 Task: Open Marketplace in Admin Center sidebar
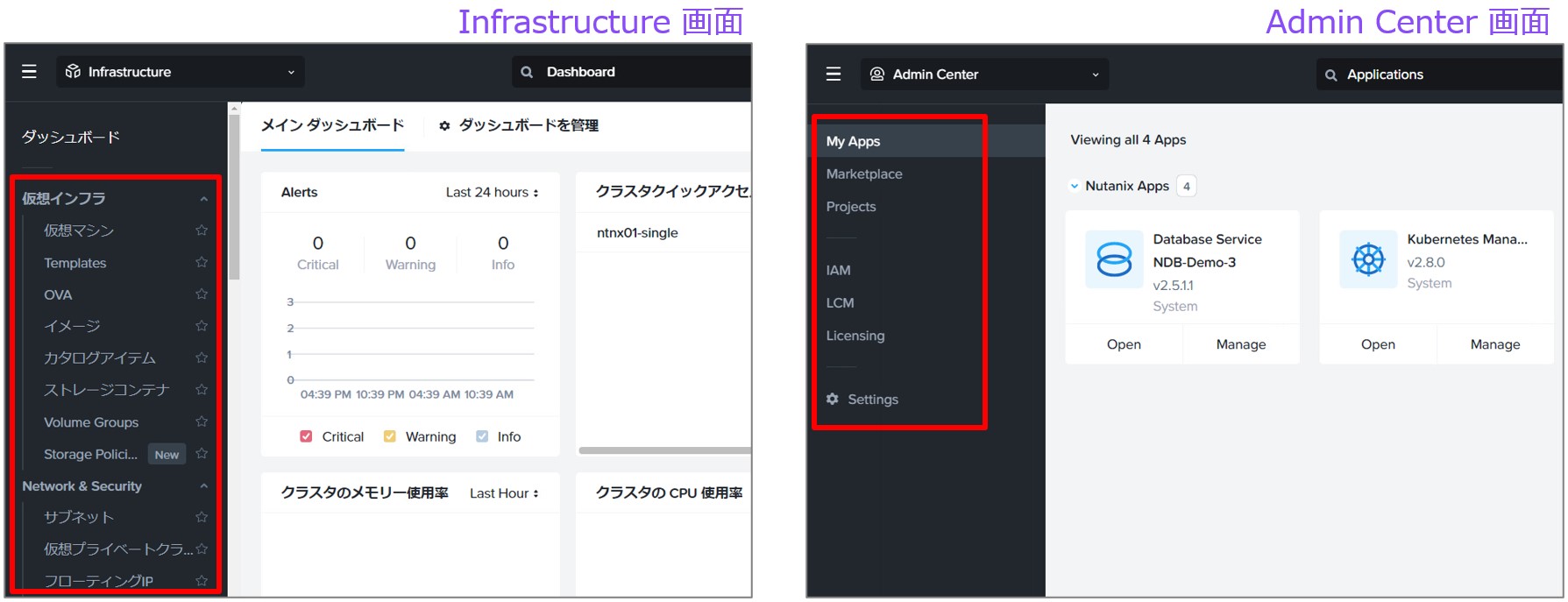pyautogui.click(x=864, y=174)
